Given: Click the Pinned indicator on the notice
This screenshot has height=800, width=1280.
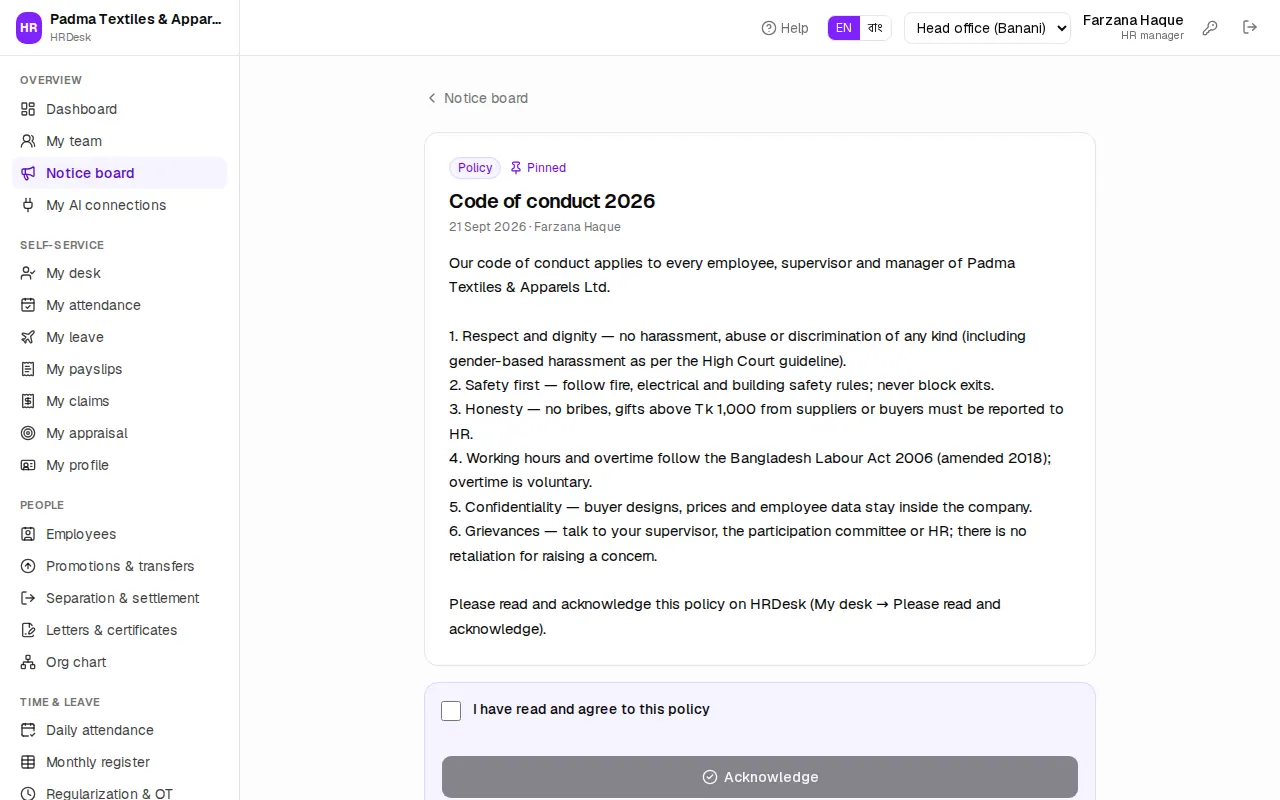Looking at the screenshot, I should click(x=538, y=168).
